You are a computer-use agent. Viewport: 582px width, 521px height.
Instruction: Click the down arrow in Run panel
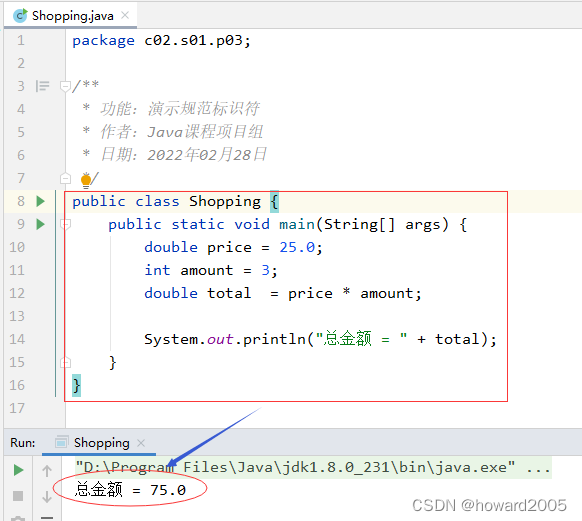pos(47,497)
